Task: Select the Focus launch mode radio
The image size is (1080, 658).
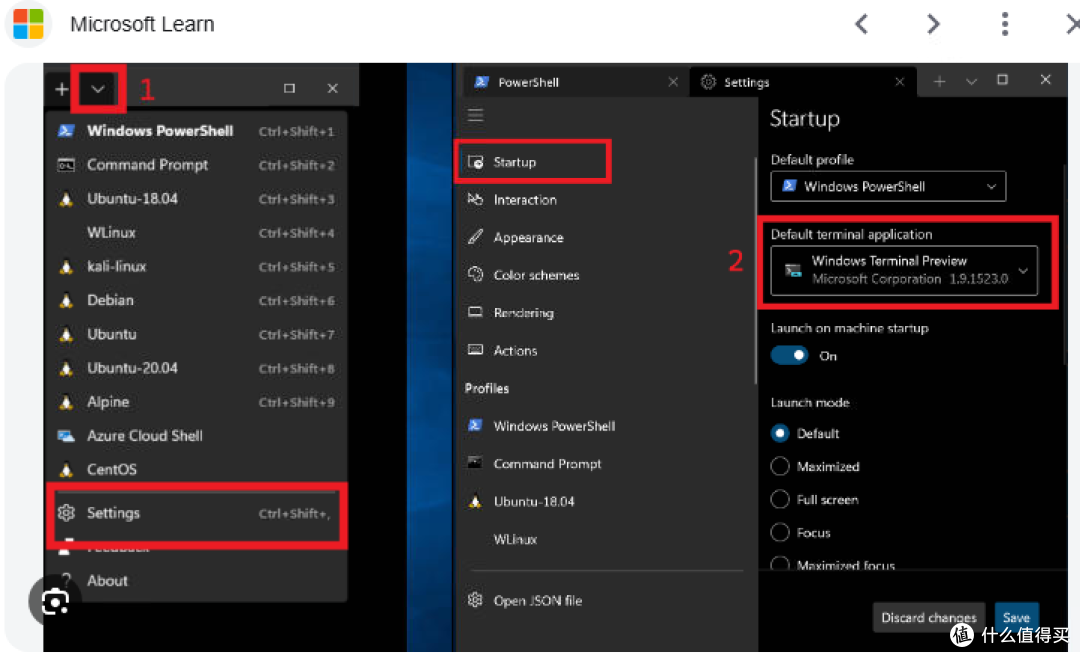Action: (x=780, y=533)
